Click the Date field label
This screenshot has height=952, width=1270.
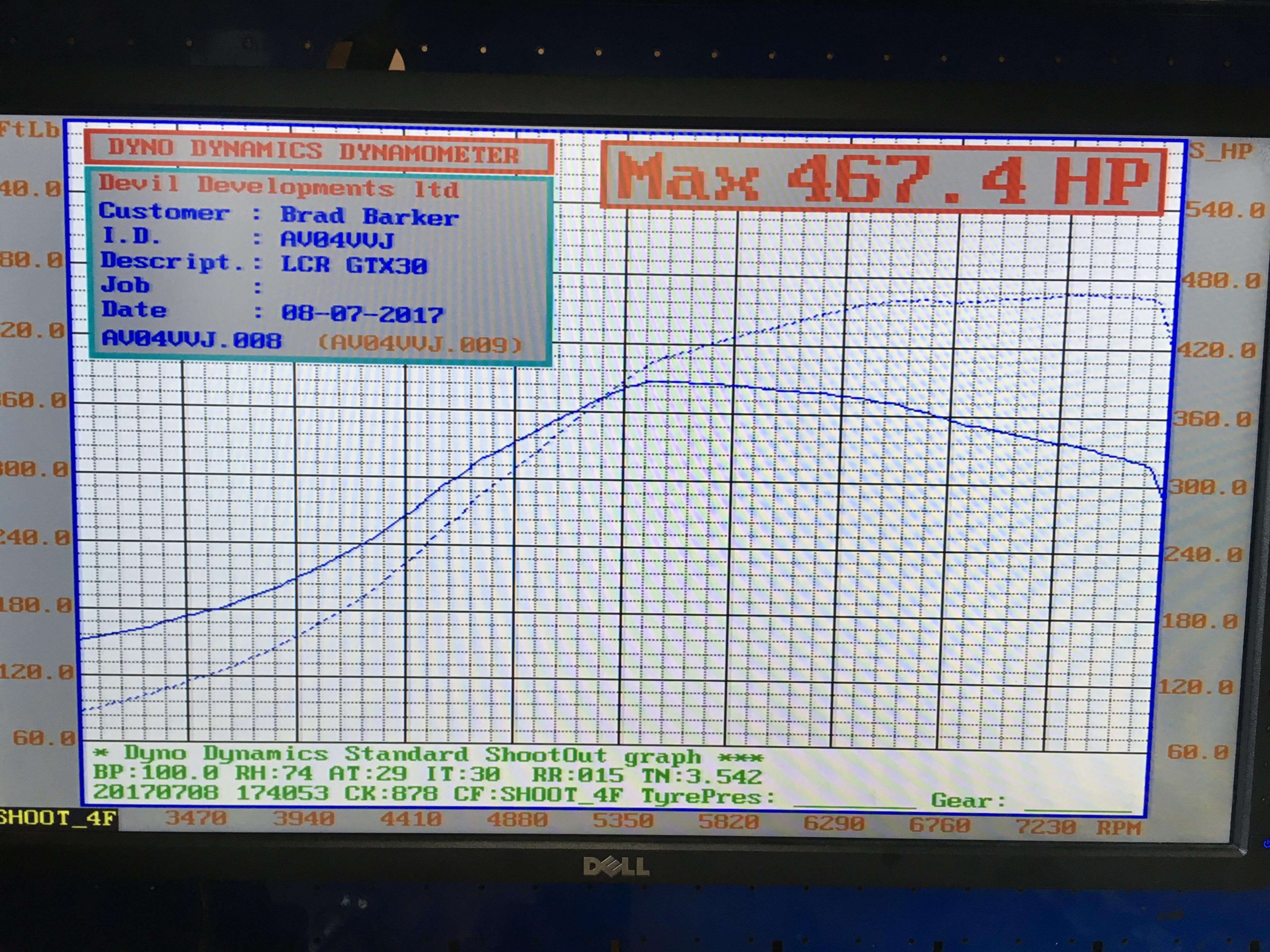[134, 309]
